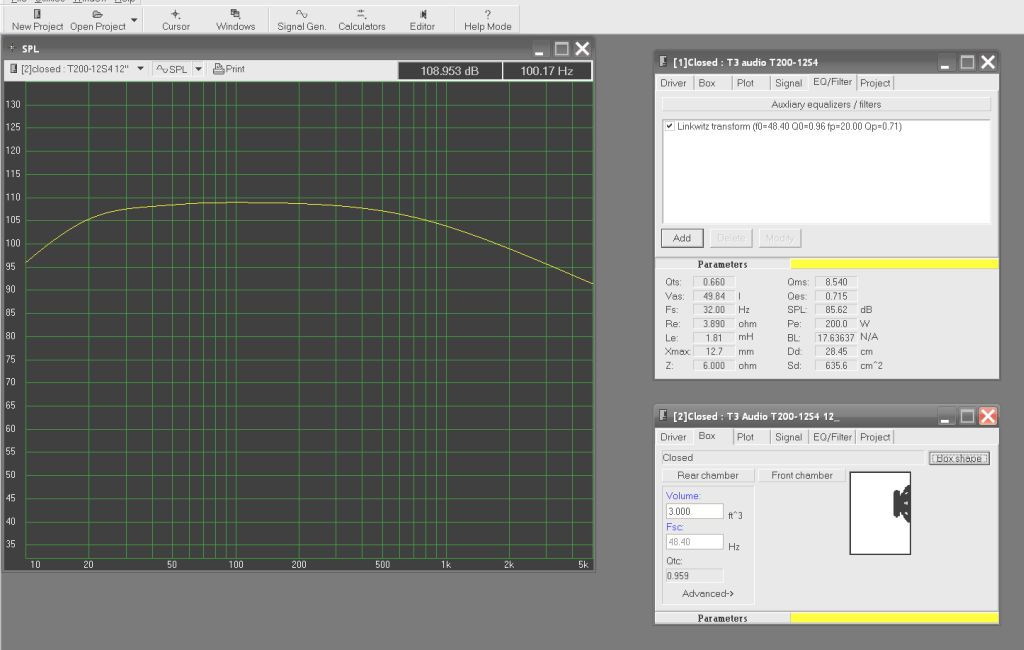Click the 100.17 Hz readout
Screen dimensions: 1024x650
547,71
